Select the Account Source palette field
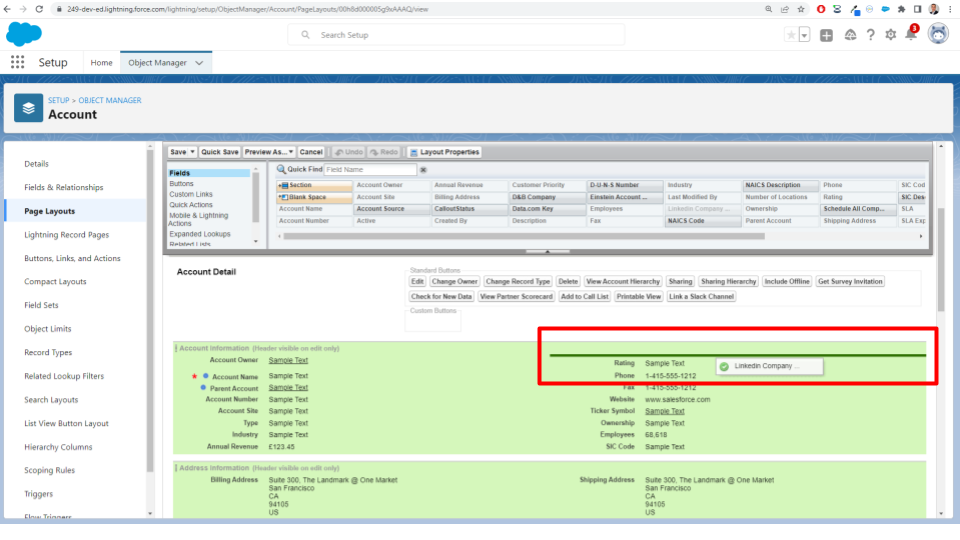This screenshot has height=540, width=960. click(x=392, y=209)
